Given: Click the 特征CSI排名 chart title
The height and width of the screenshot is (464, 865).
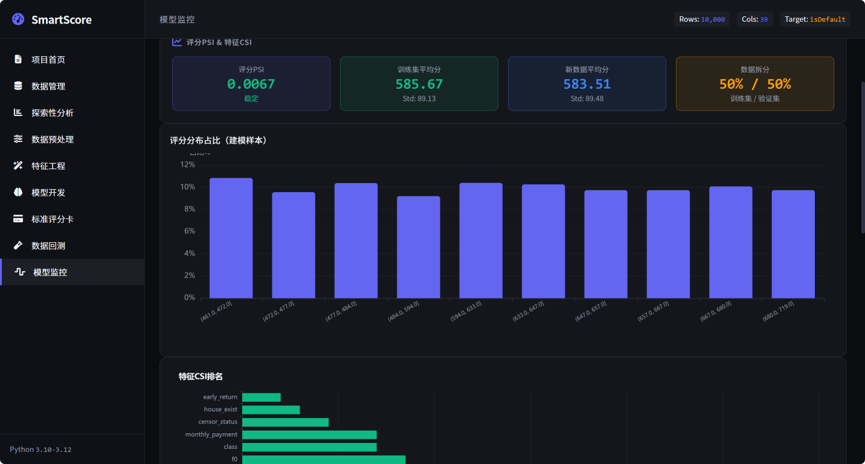Looking at the screenshot, I should (201, 376).
